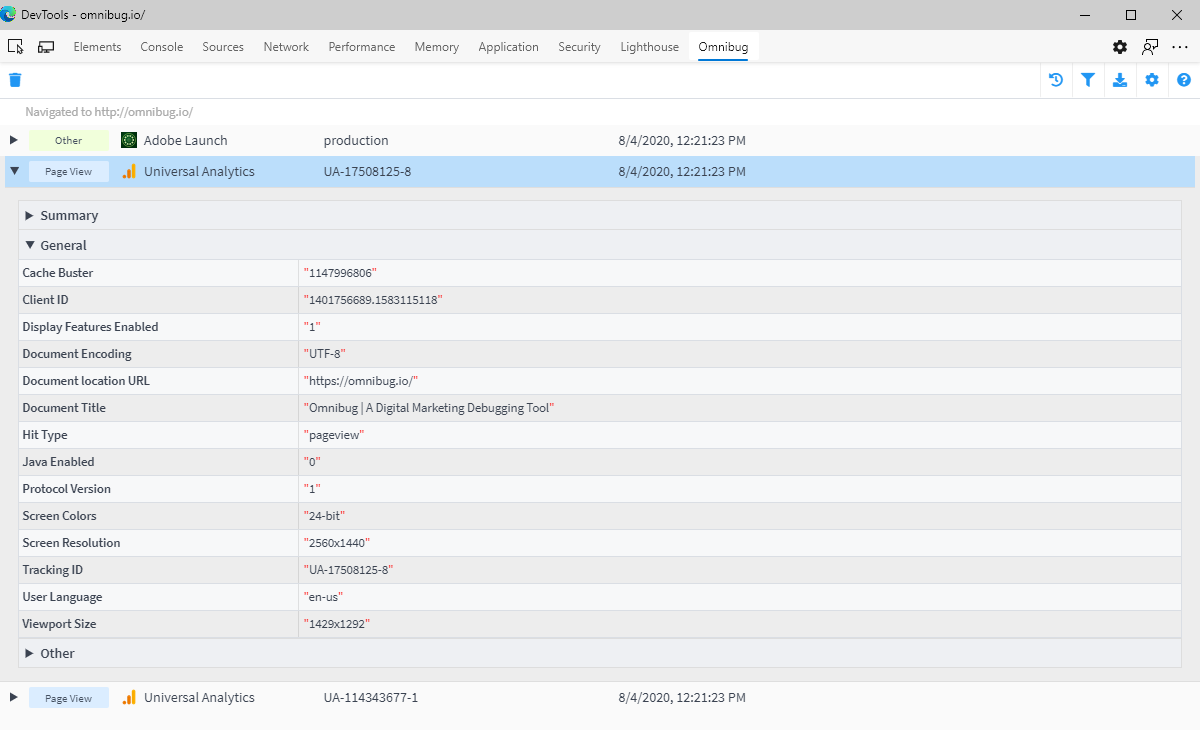Collapse the UA-17508125-8 Page View request
Screen dimensions: 1200x730
pyautogui.click(x=14, y=171)
